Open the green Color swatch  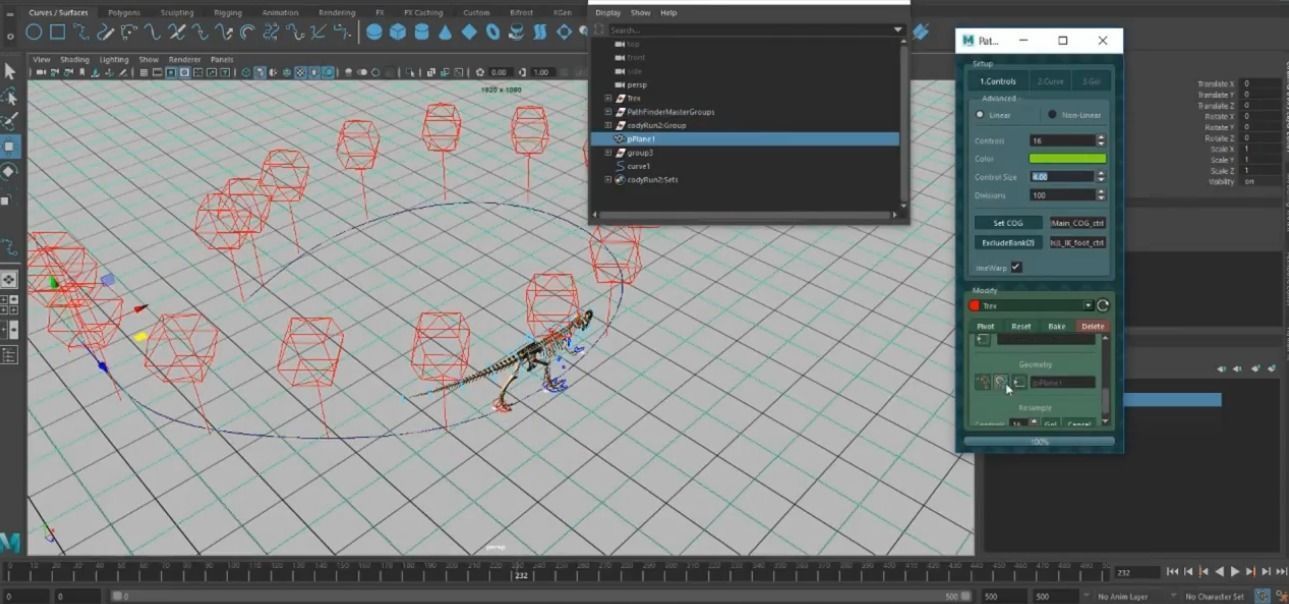[1067, 159]
